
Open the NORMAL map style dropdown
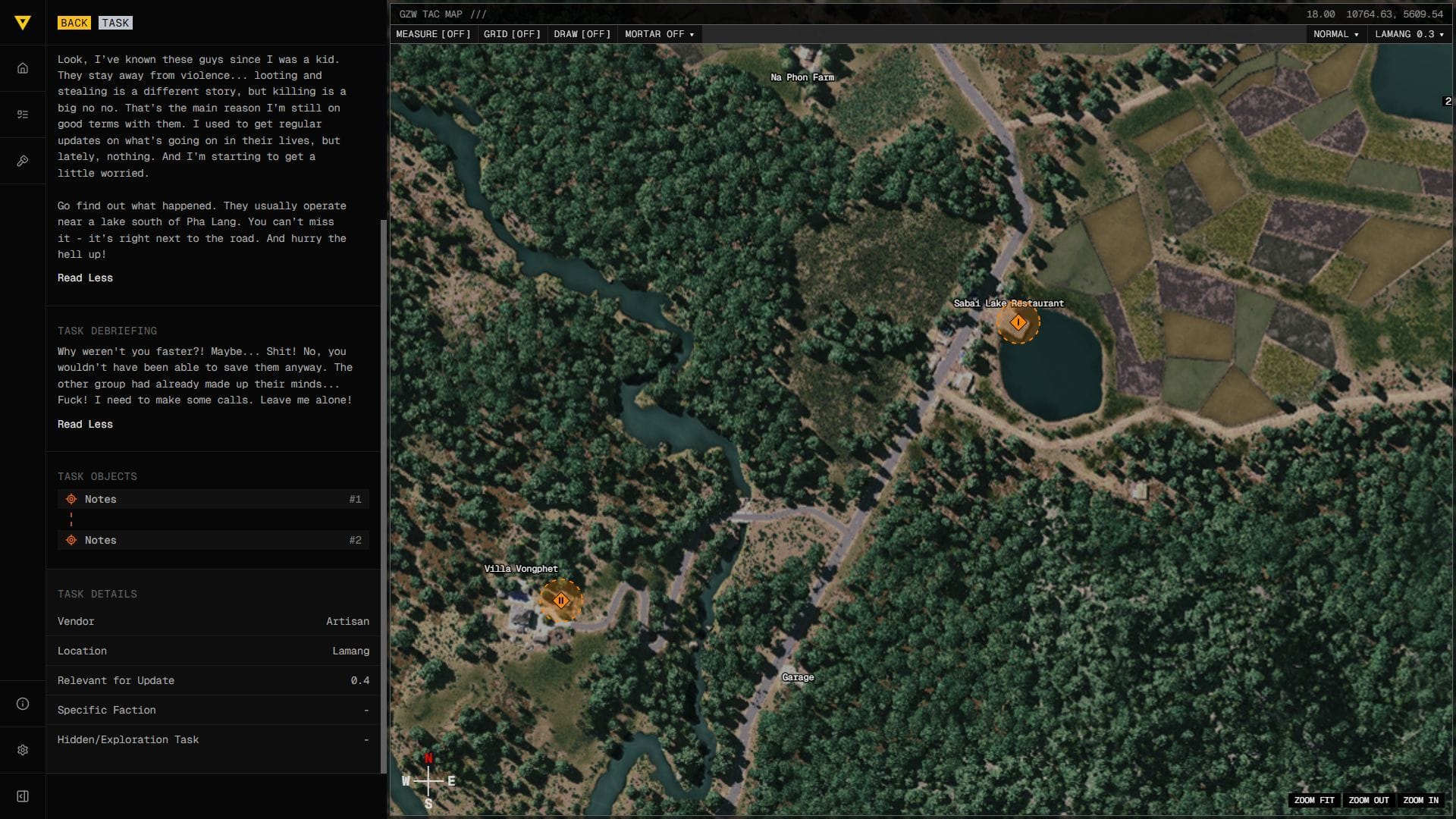pyautogui.click(x=1335, y=34)
